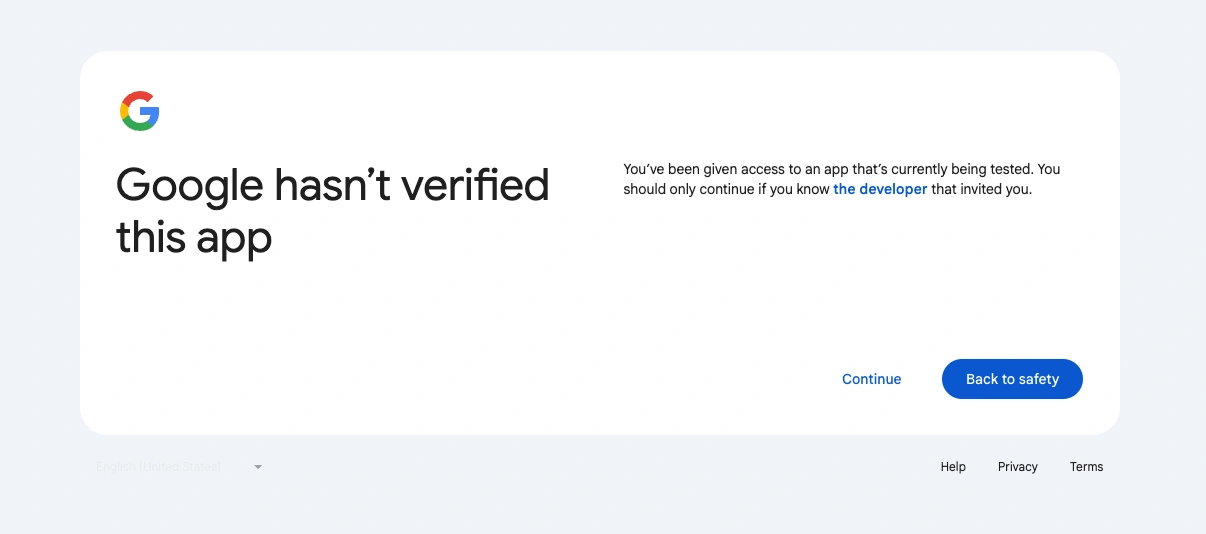
Task: Select the English (United States) language field
Action: [x=160, y=467]
